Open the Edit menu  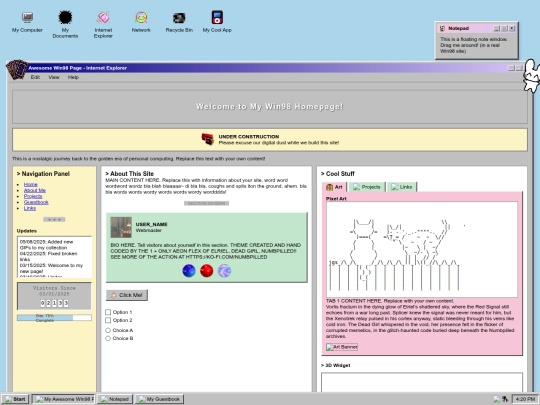coord(35,77)
